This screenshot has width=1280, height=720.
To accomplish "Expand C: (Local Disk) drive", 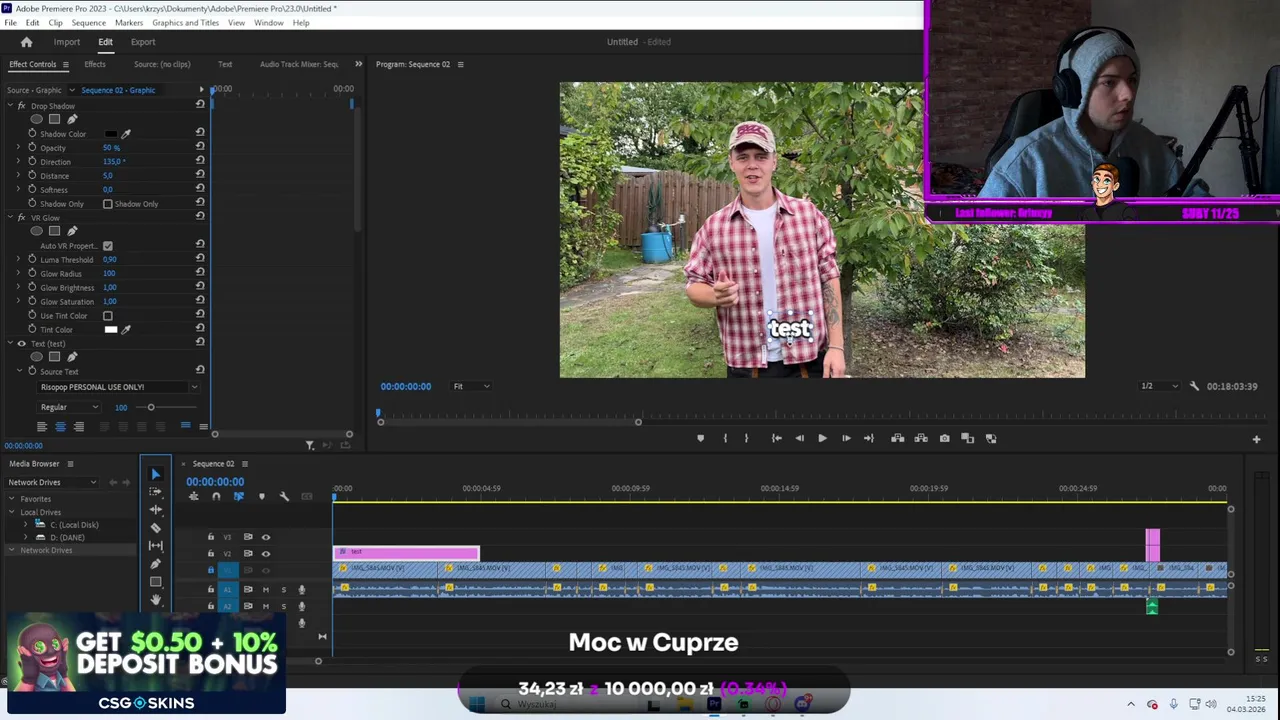I will pos(26,525).
